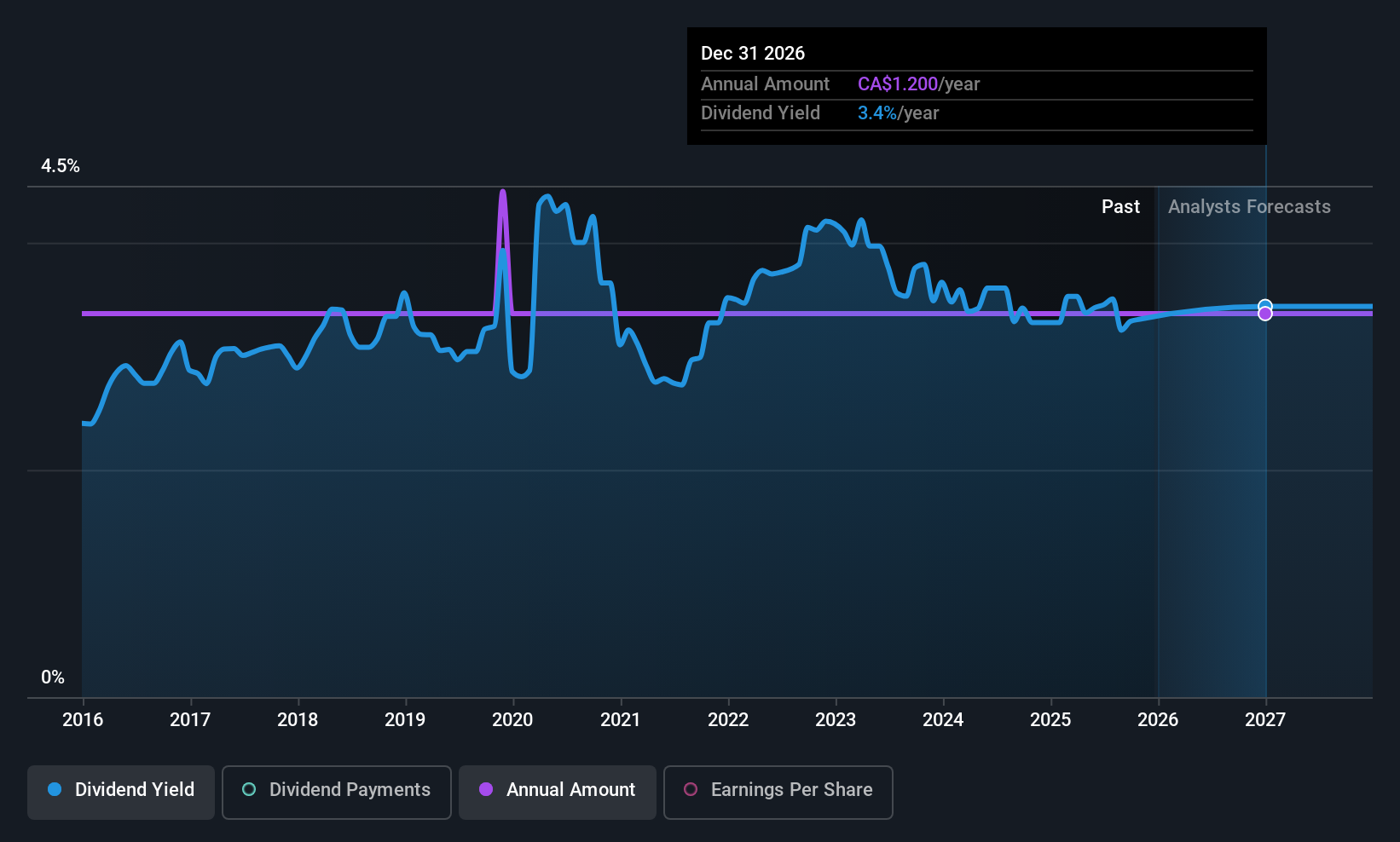Viewport: 1400px width, 842px height.
Task: Enable the Dividend Payments series
Action: point(336,792)
